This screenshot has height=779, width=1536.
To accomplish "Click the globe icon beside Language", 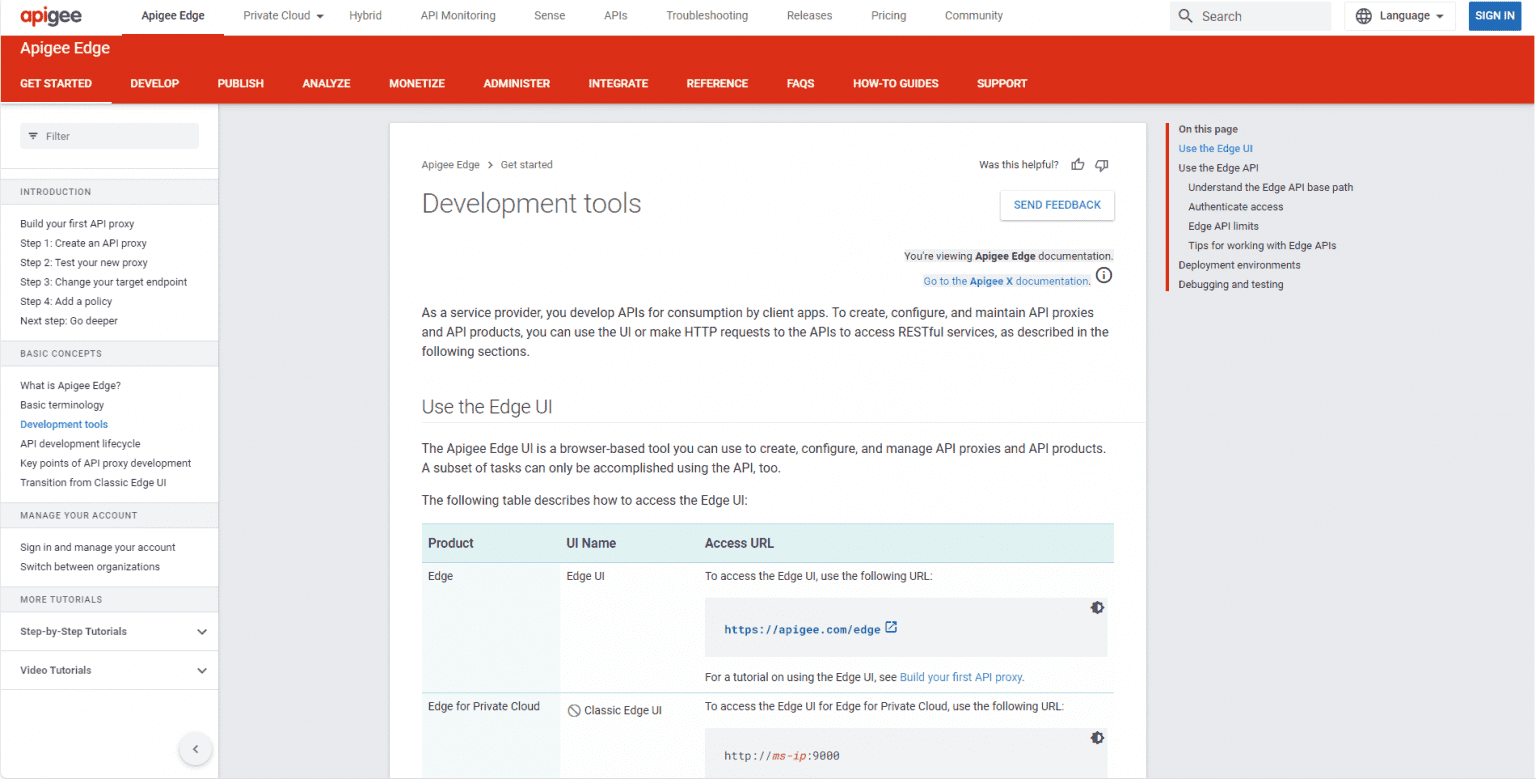I will pyautogui.click(x=1362, y=15).
